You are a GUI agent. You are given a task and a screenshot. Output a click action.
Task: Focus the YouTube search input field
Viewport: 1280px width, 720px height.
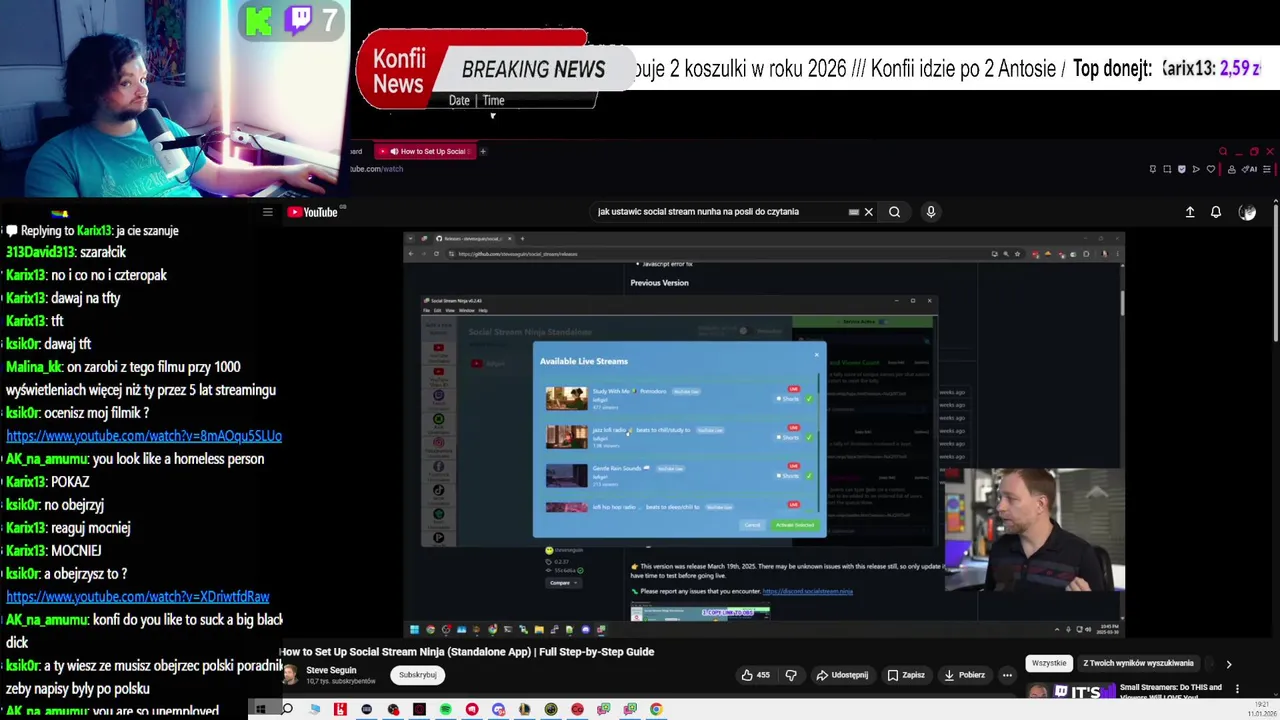(x=720, y=212)
